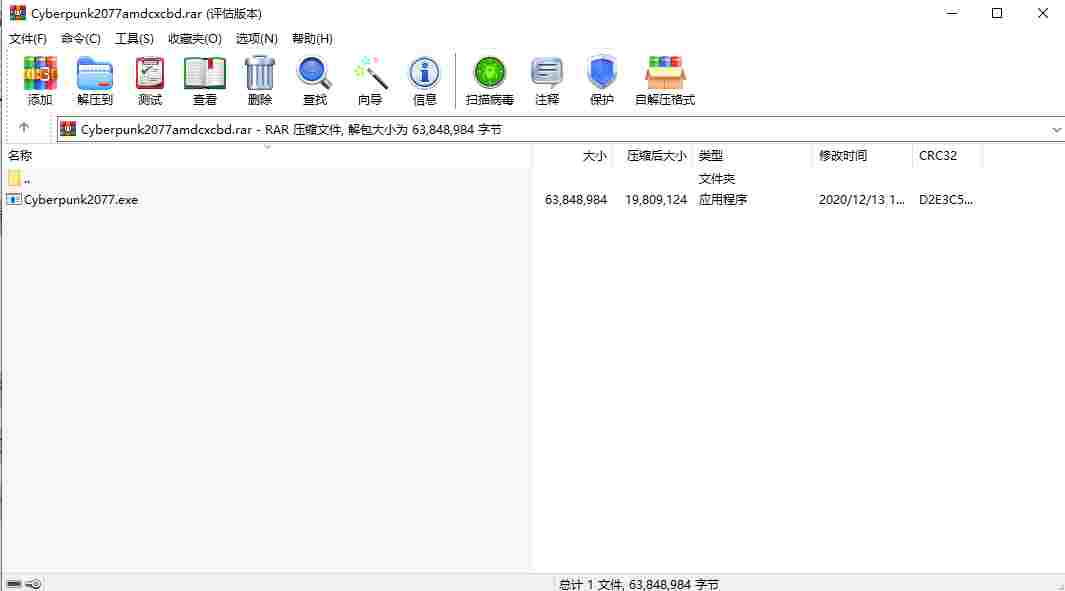This screenshot has height=591, width=1065.
Task: Click the WinRAR icon in title bar
Action: (x=17, y=13)
